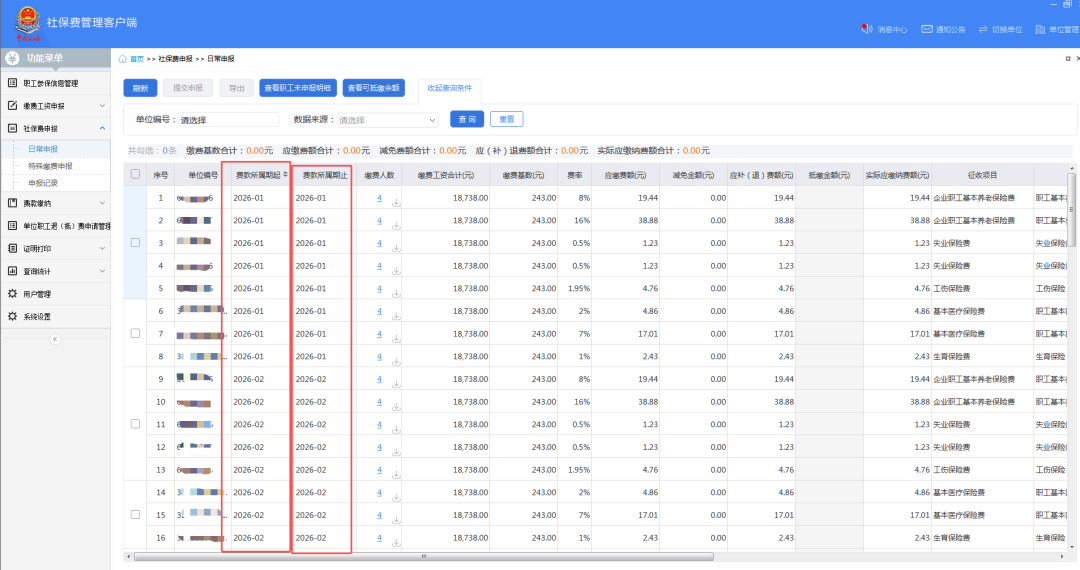
Task: Click 收起查询条件 tab
Action: [x=450, y=88]
